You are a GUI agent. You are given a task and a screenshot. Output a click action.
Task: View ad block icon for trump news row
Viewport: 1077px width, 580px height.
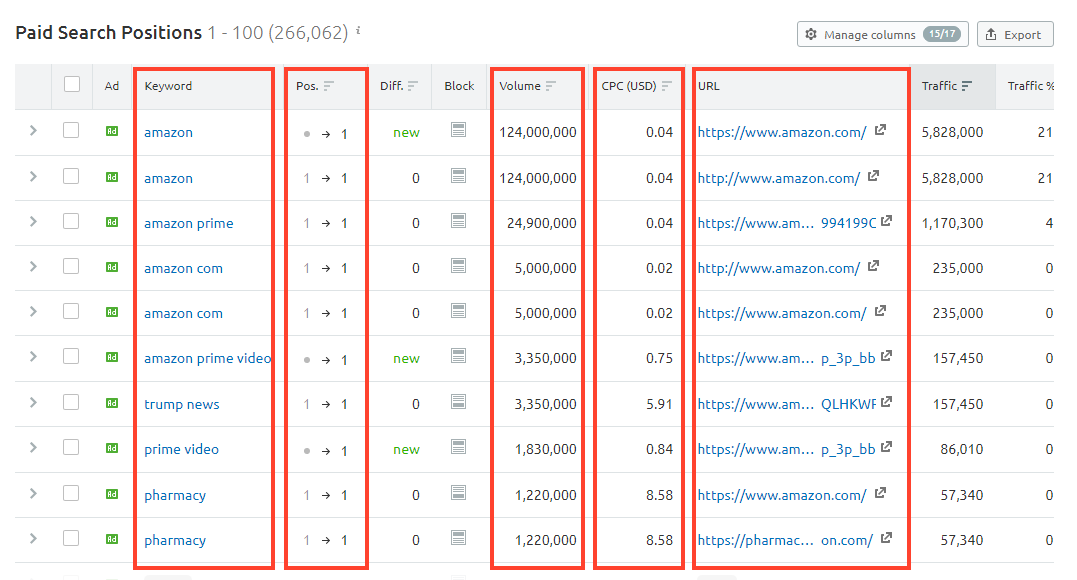tap(459, 402)
